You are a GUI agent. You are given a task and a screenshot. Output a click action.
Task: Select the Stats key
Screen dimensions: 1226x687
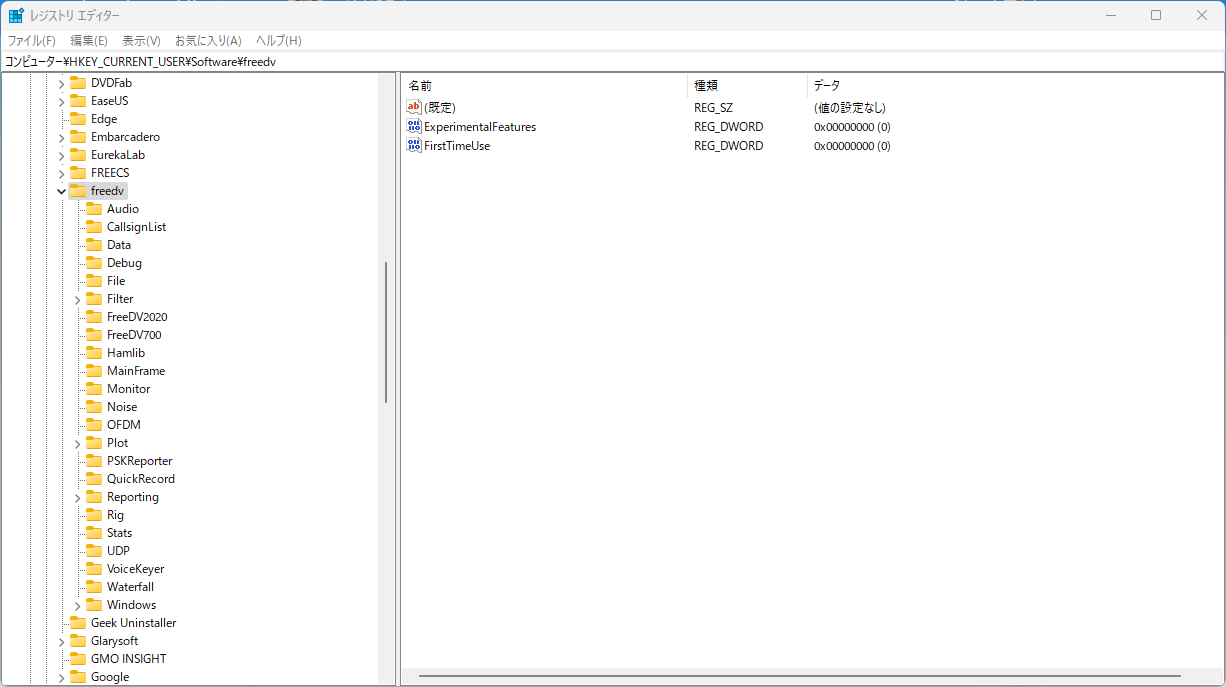120,533
